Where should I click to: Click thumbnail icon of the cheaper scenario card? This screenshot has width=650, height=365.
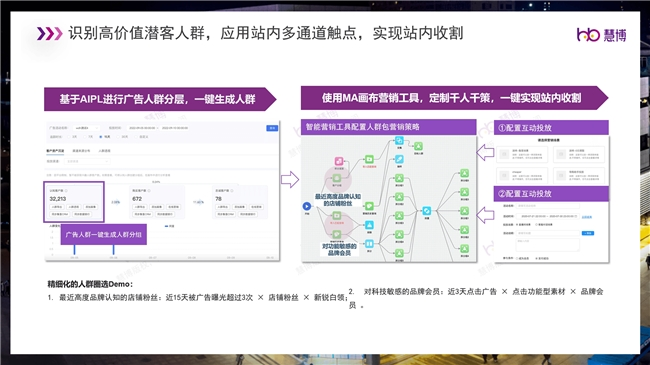[x=504, y=175]
